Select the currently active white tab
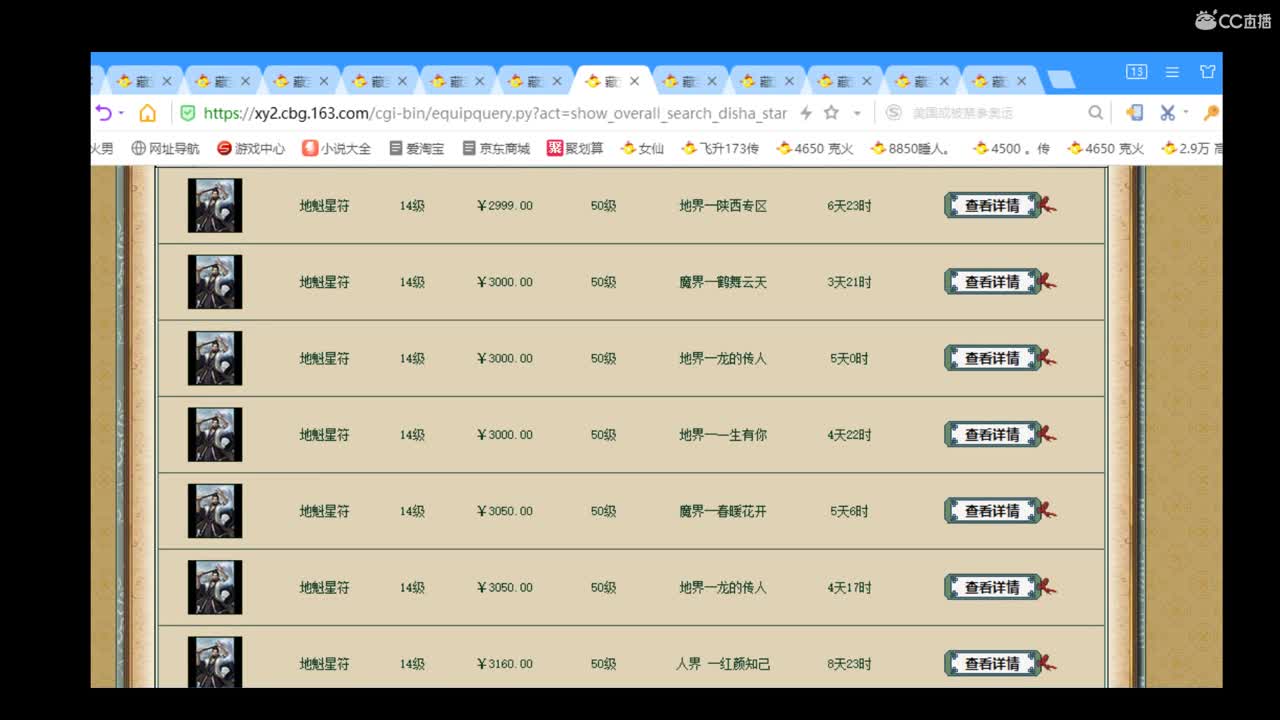Screen dimensions: 1280x720 pyautogui.click(x=612, y=81)
